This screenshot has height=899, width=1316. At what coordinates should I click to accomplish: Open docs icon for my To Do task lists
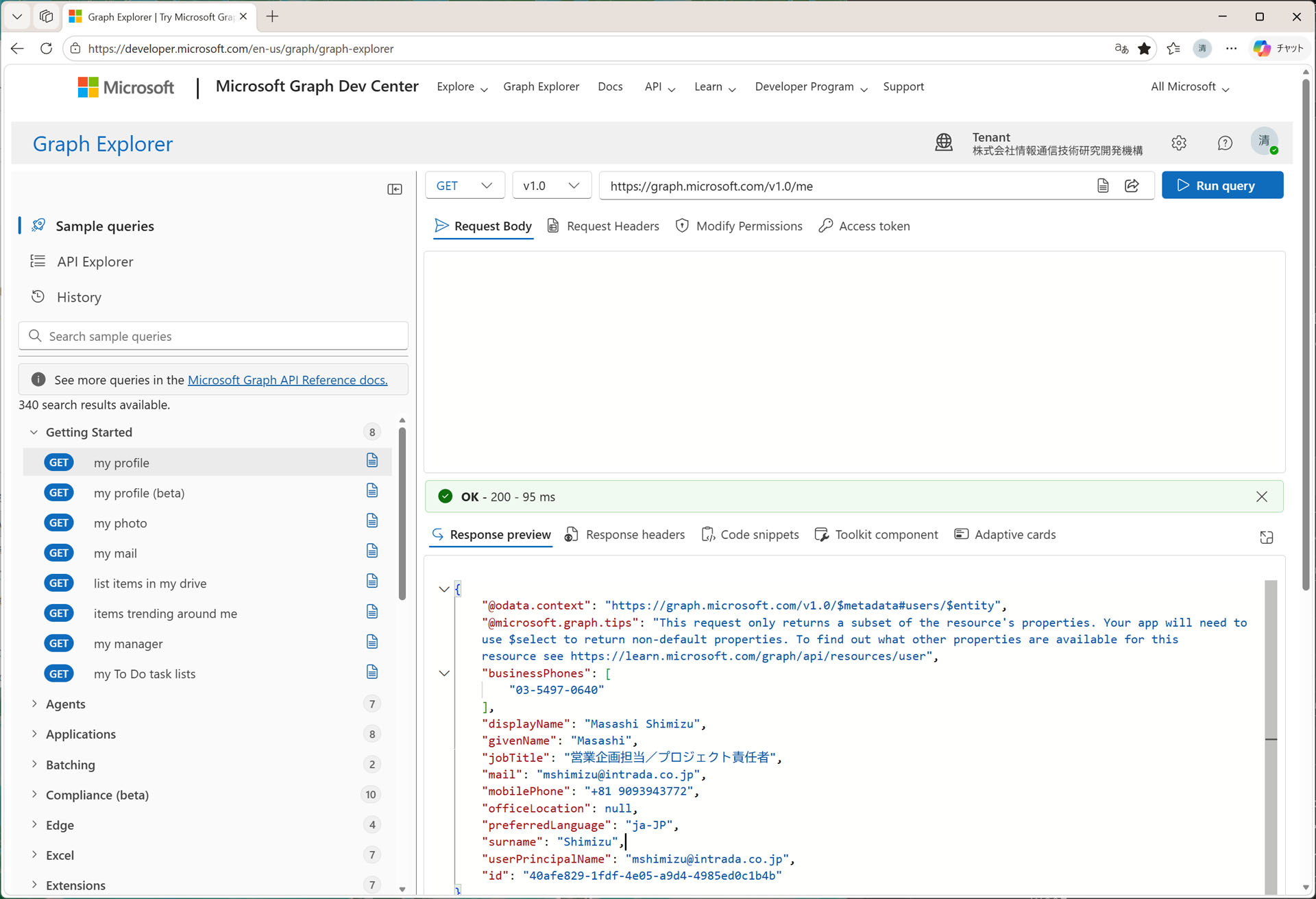372,671
